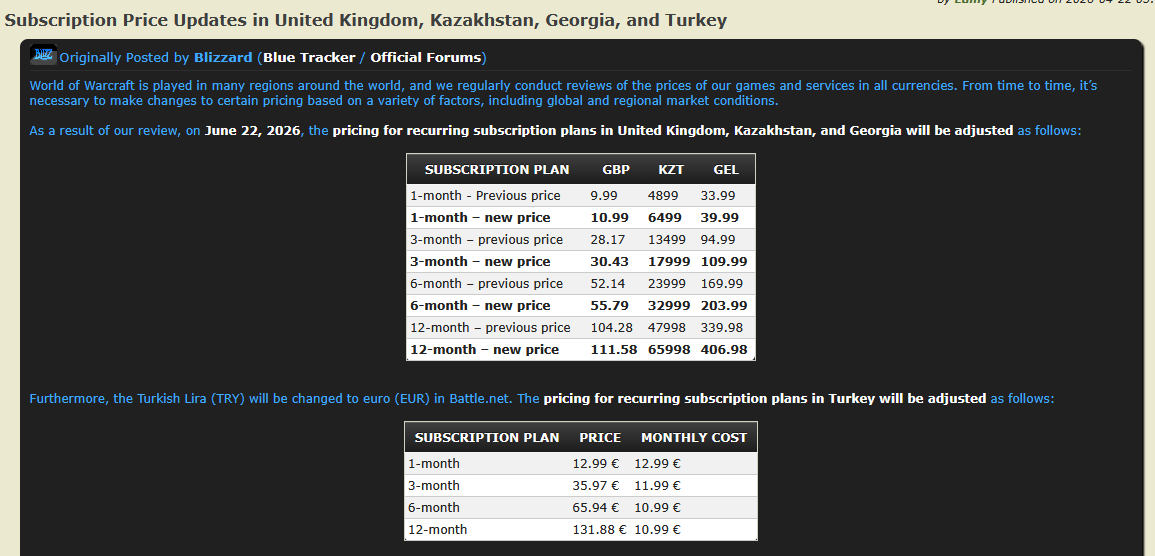Click the 4899 KZT cell

(664, 196)
